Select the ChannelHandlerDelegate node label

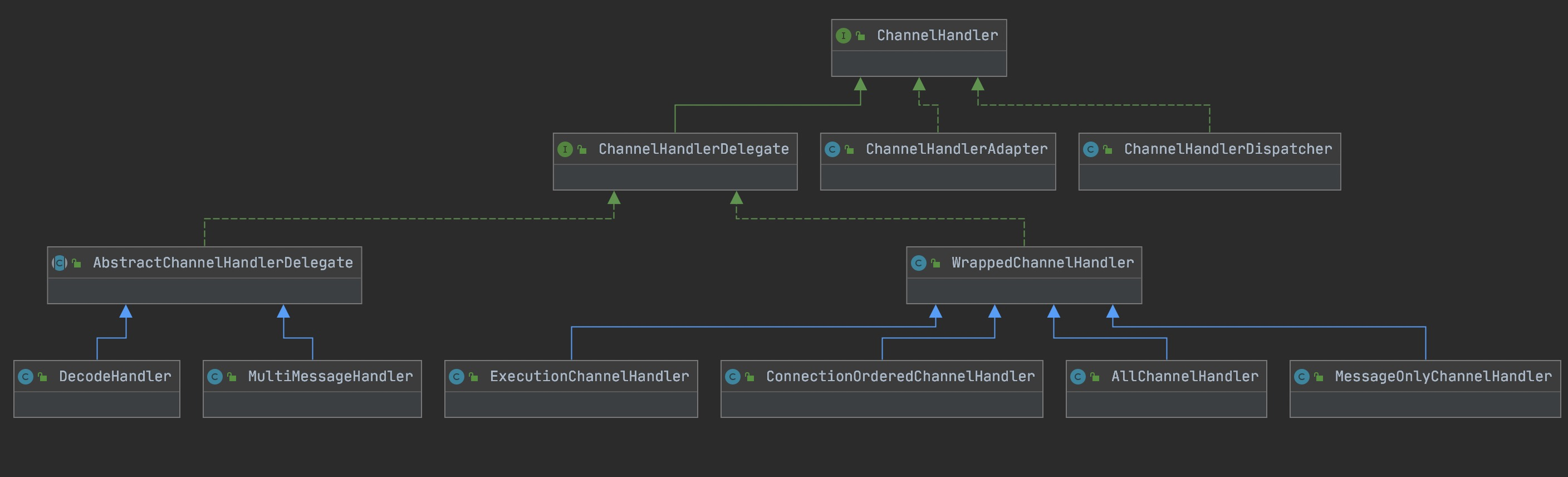693,149
